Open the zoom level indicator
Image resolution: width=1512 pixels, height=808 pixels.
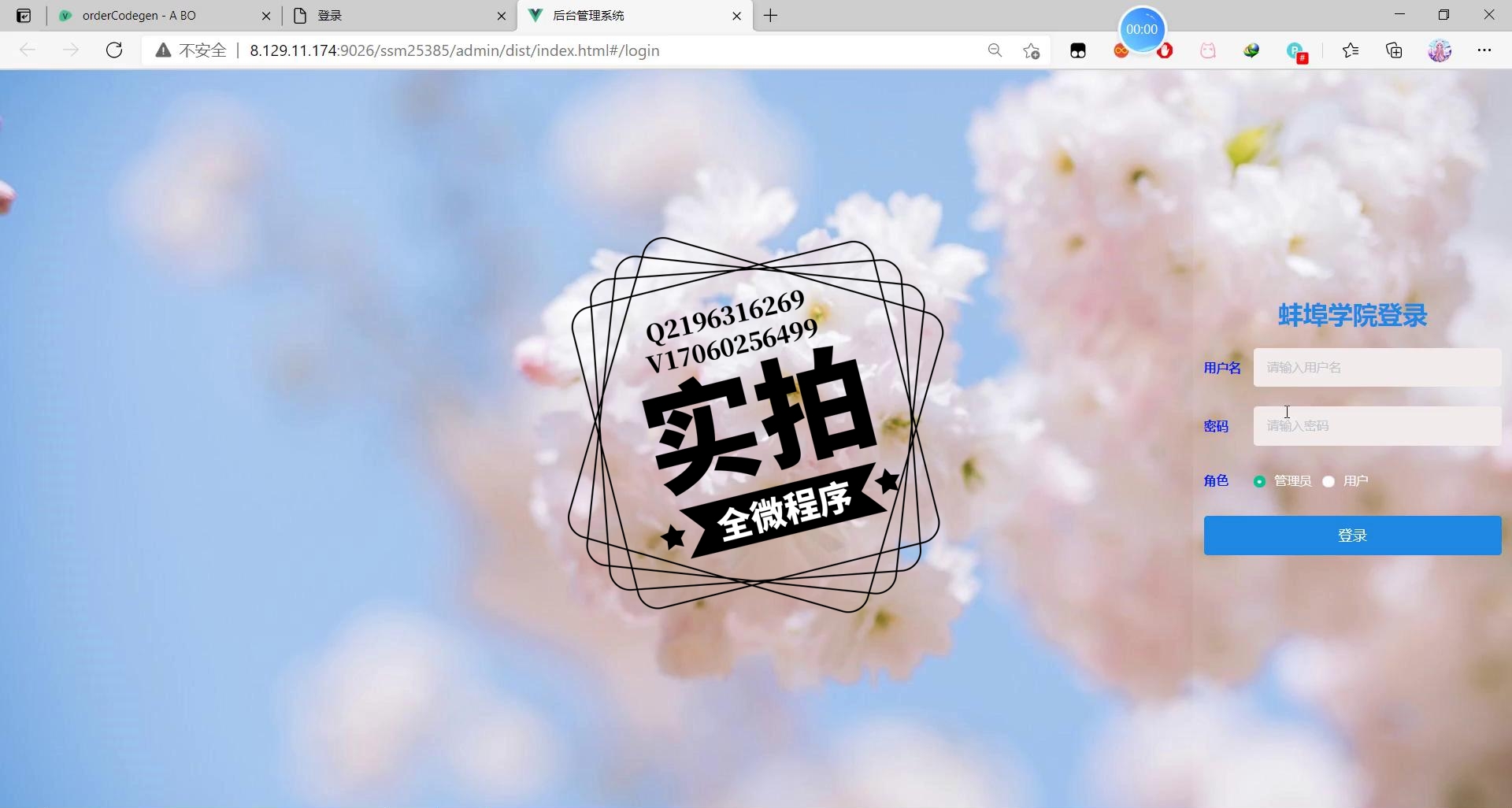click(x=995, y=50)
